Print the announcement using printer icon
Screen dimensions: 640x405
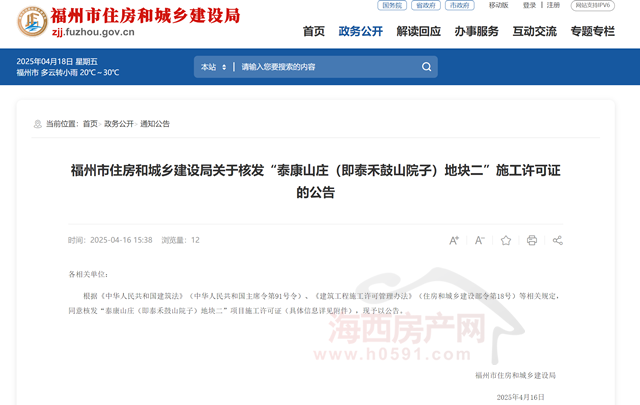pos(532,240)
